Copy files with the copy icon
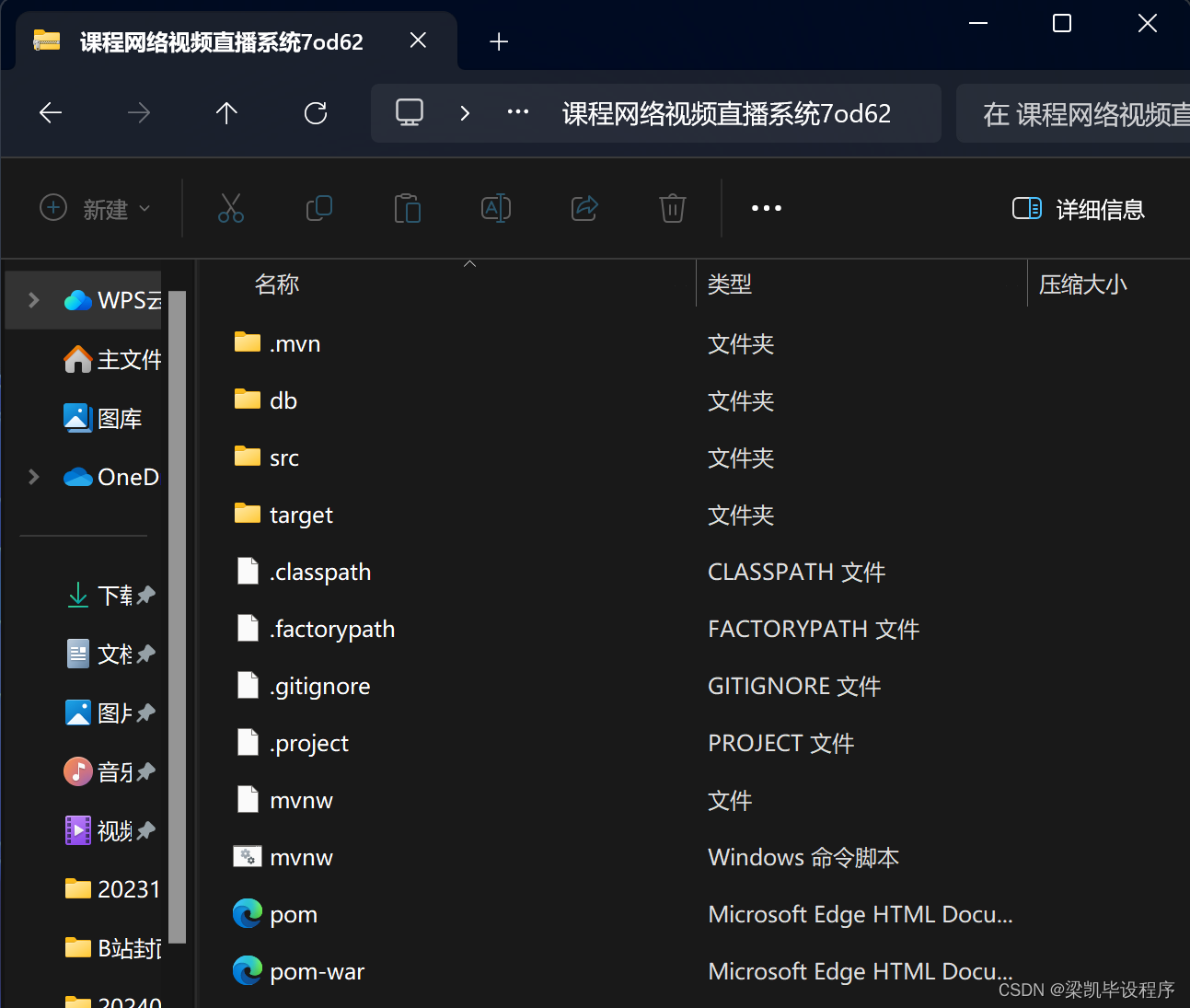Screen dimensions: 1190x1008 (x=319, y=208)
